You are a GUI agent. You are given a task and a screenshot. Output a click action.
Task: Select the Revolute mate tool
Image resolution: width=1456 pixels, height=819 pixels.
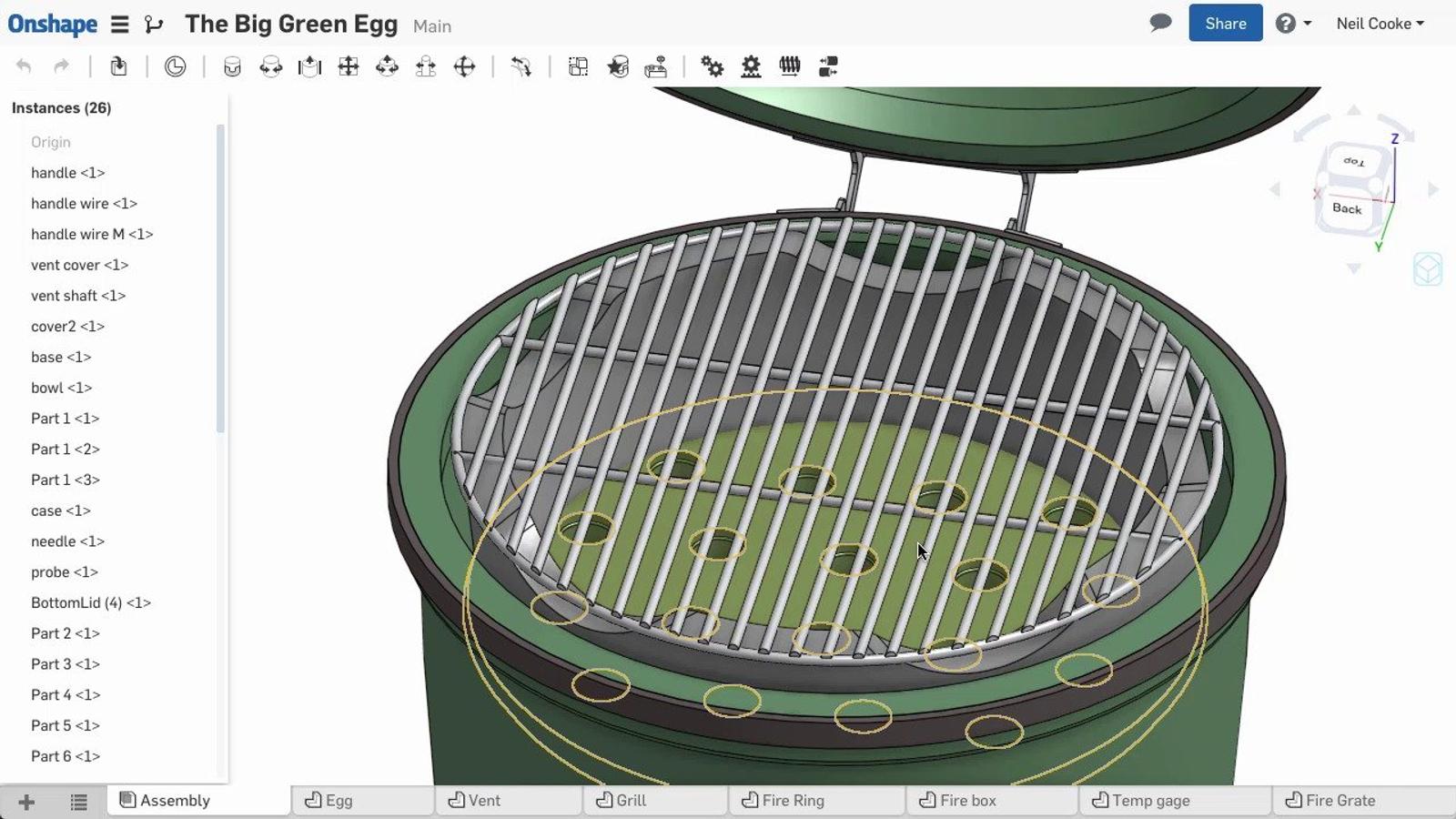tap(271, 66)
